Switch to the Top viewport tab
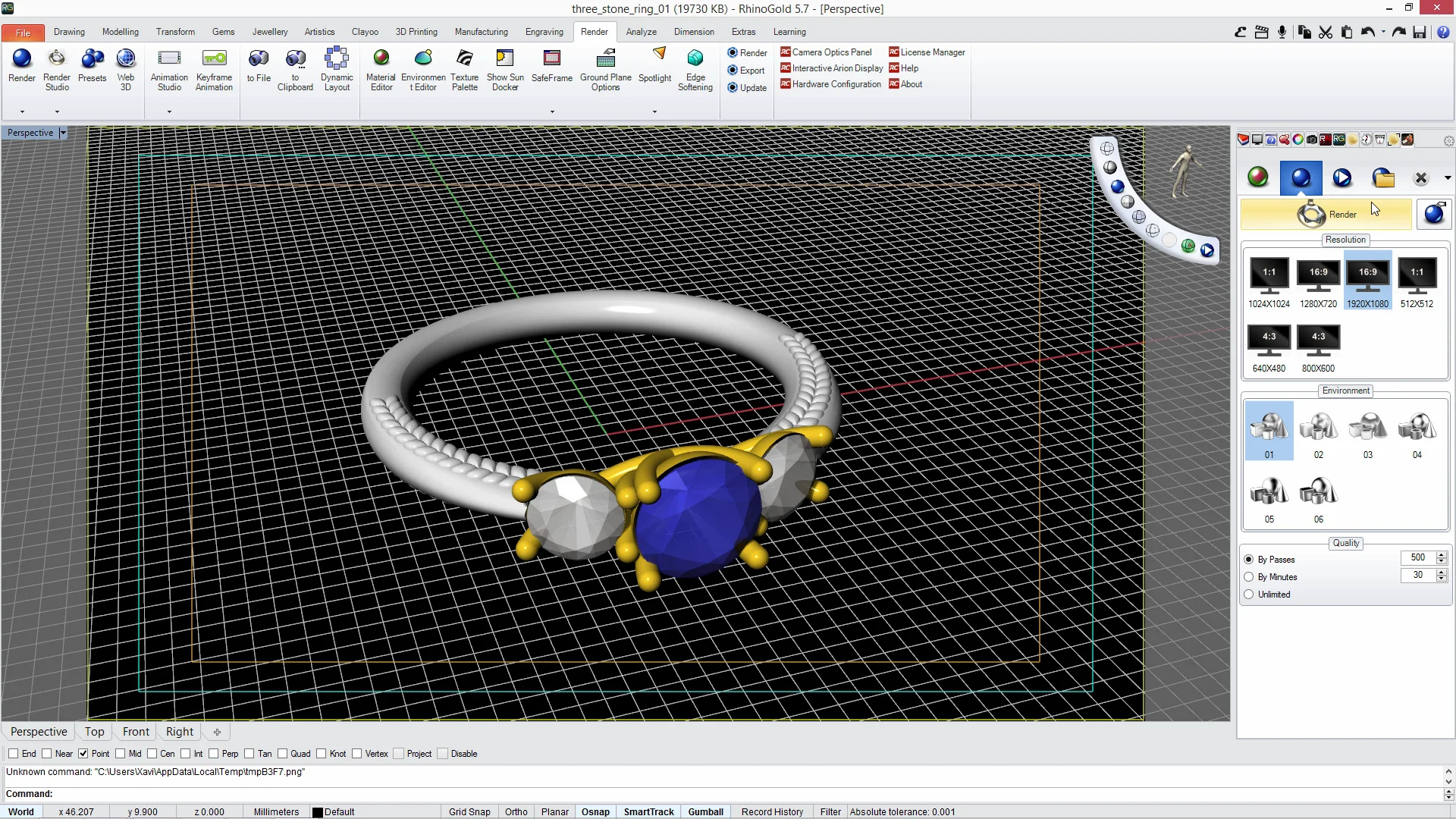The image size is (1456, 819). click(x=95, y=732)
